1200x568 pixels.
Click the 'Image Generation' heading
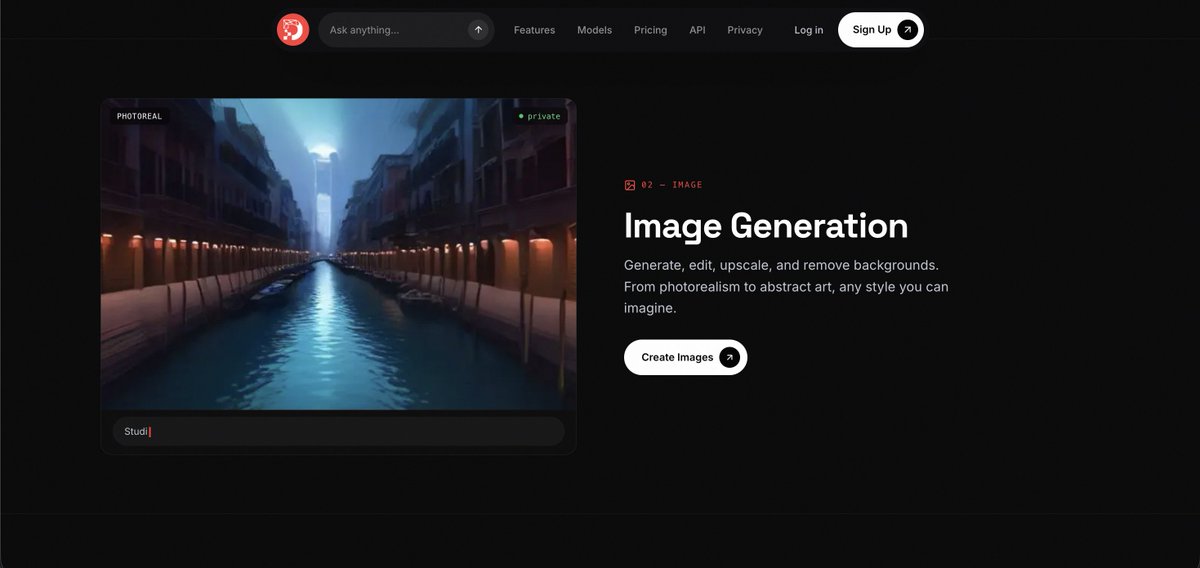pyautogui.click(x=766, y=225)
